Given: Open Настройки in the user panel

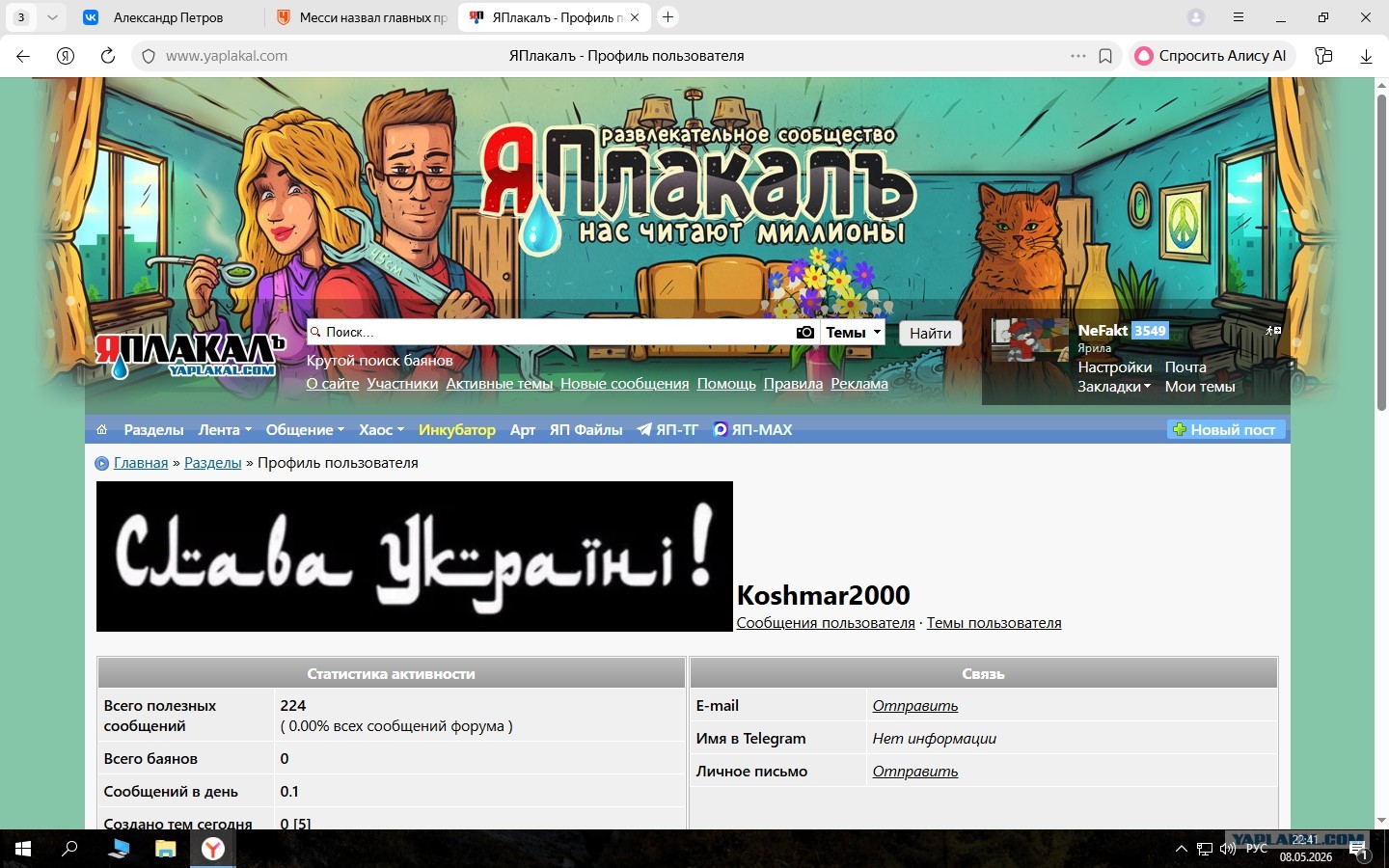Looking at the screenshot, I should [x=1115, y=367].
